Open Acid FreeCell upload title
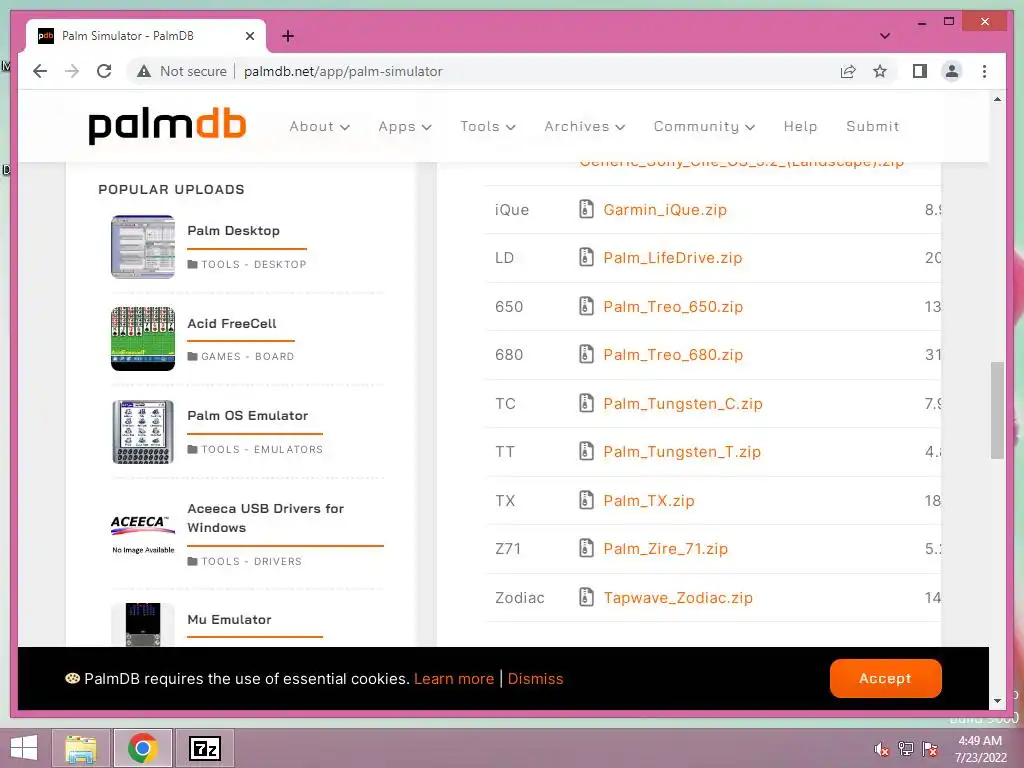 pyautogui.click(x=232, y=323)
